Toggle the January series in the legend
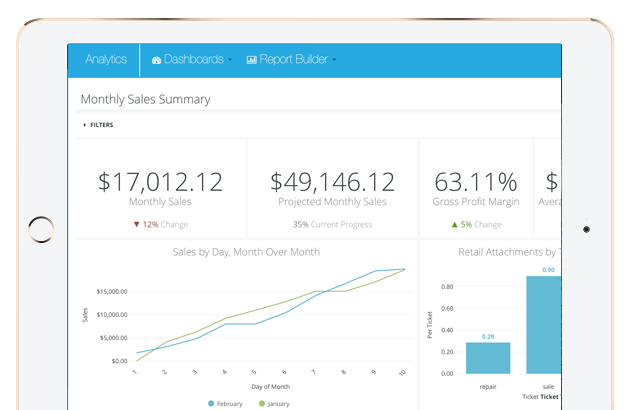This screenshot has height=410, width=634. tap(277, 403)
